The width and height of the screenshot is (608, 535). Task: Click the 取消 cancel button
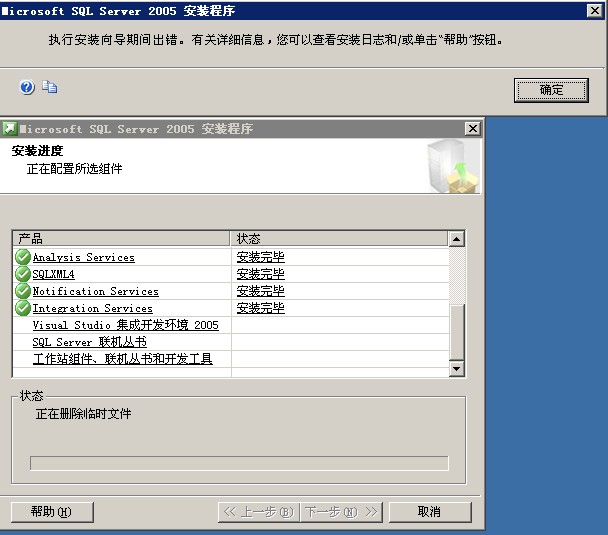click(430, 512)
